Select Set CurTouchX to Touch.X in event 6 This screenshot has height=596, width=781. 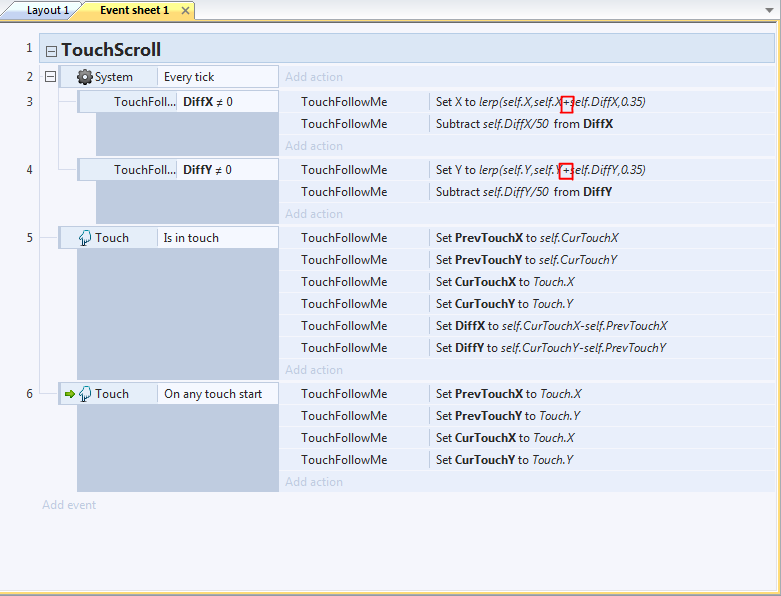(x=505, y=438)
